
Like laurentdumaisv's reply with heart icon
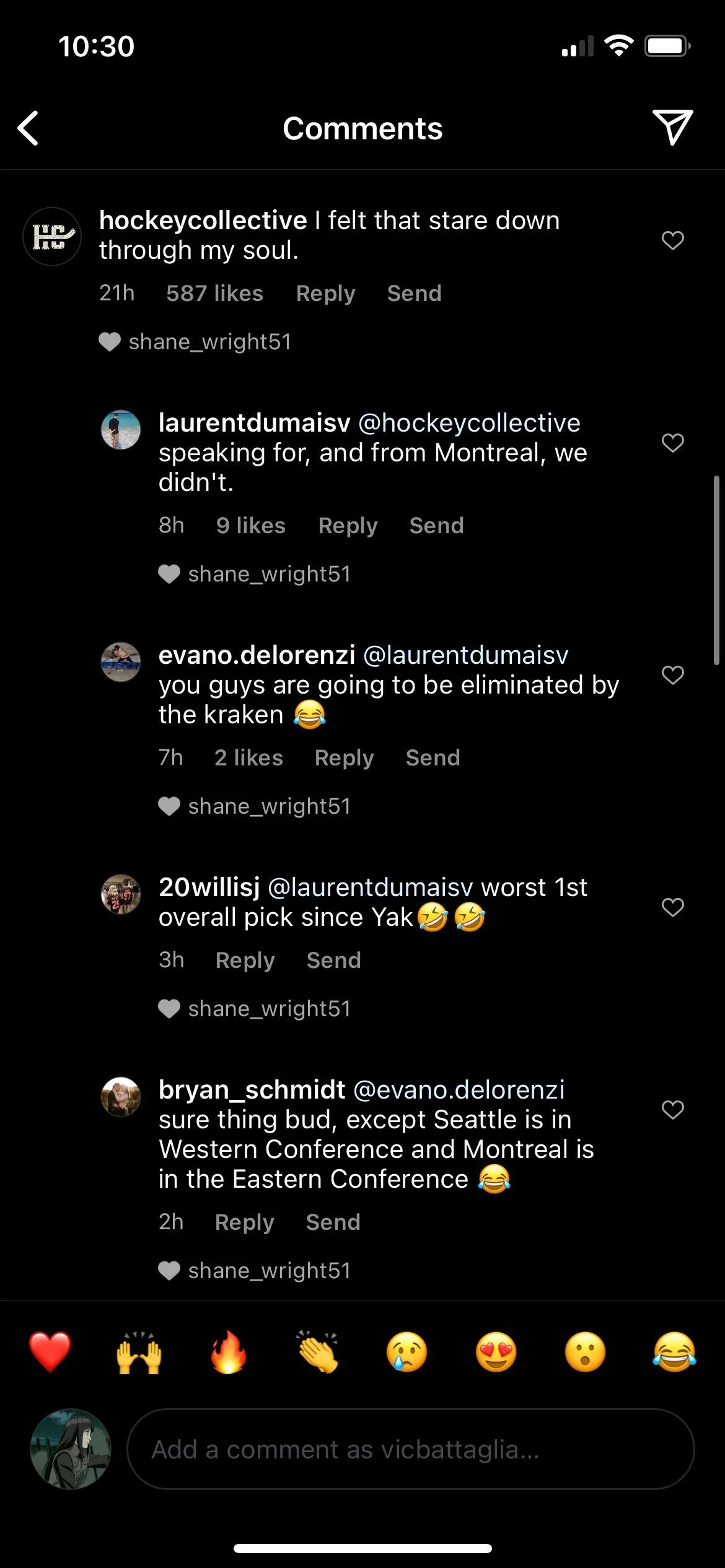(x=672, y=443)
